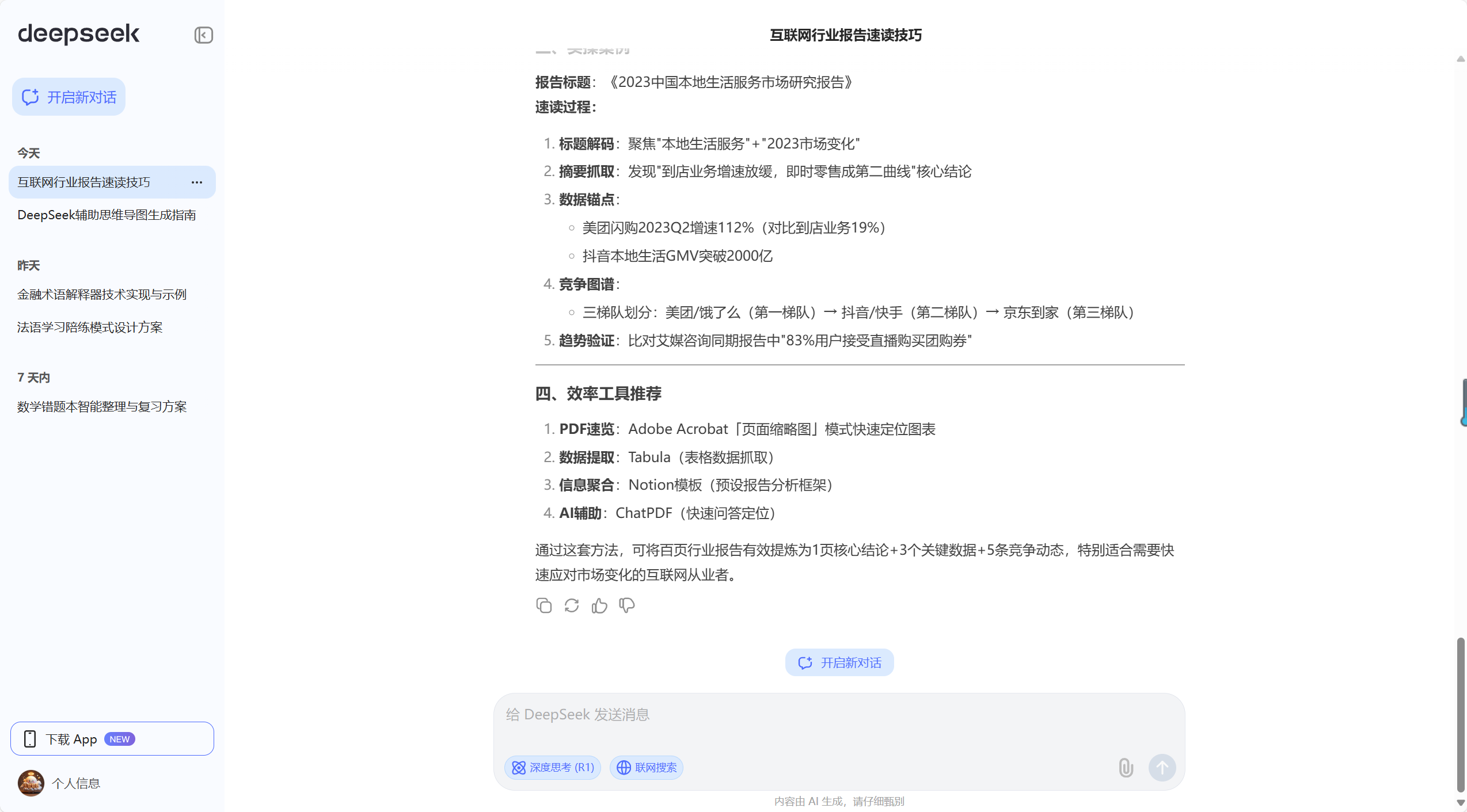
Task: Click the NEW badge on download App
Action: [x=120, y=739]
